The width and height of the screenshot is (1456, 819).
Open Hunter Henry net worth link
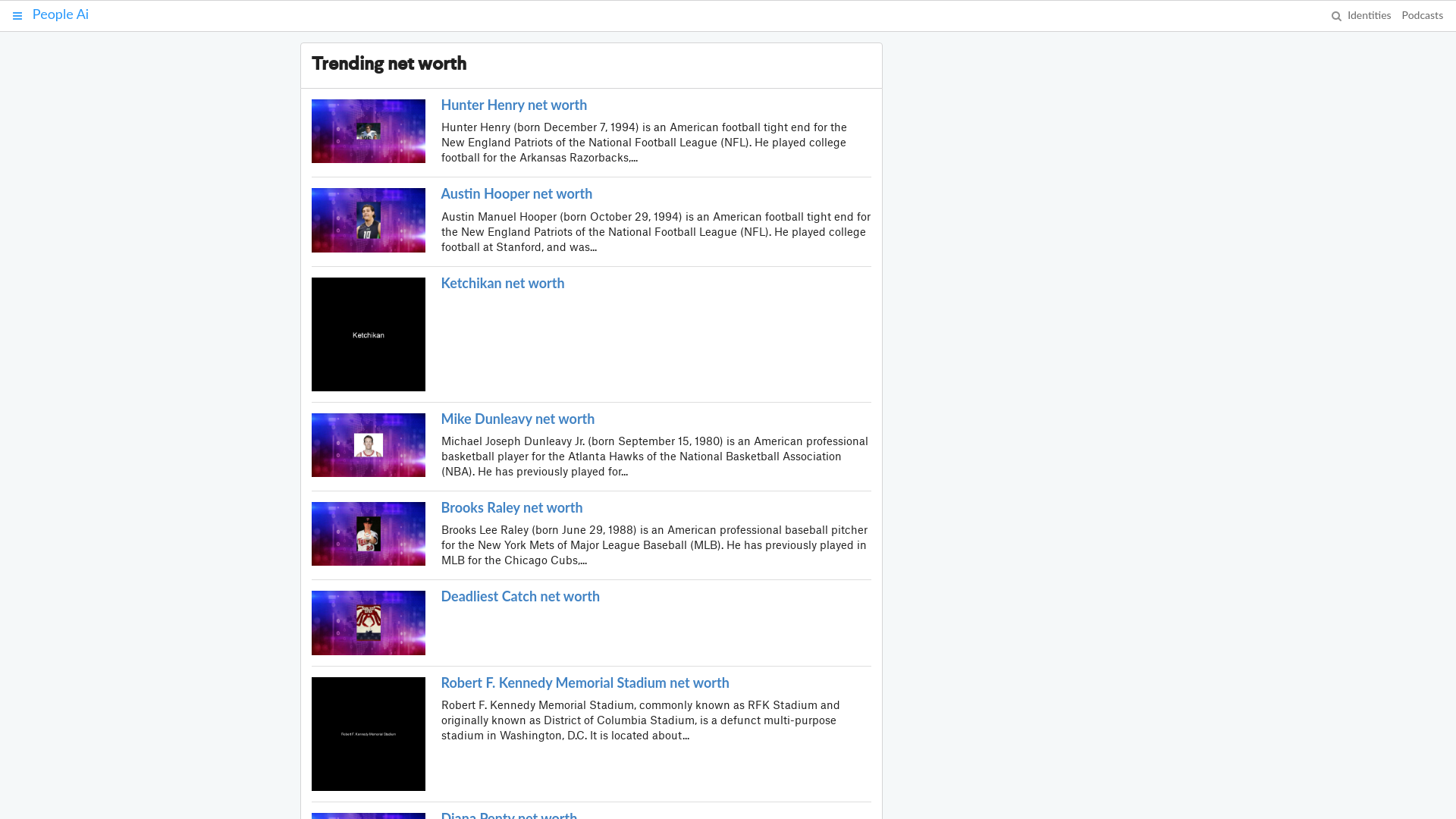(514, 105)
